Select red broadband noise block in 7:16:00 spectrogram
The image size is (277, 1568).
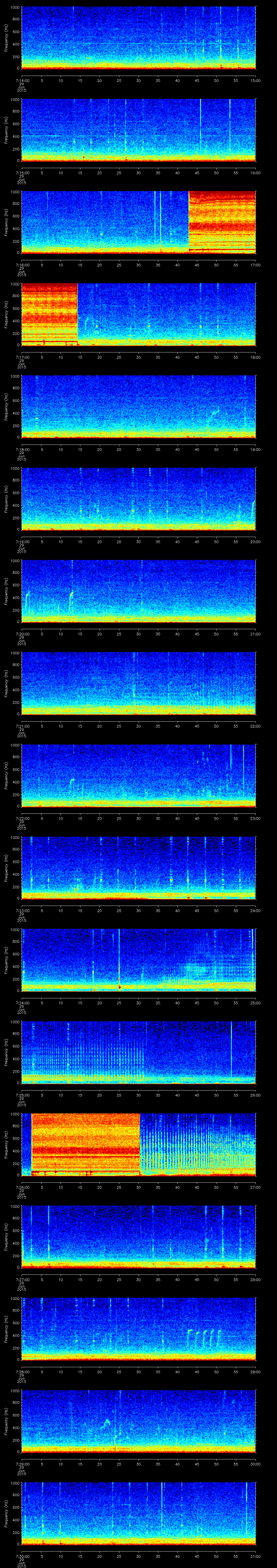[222, 222]
